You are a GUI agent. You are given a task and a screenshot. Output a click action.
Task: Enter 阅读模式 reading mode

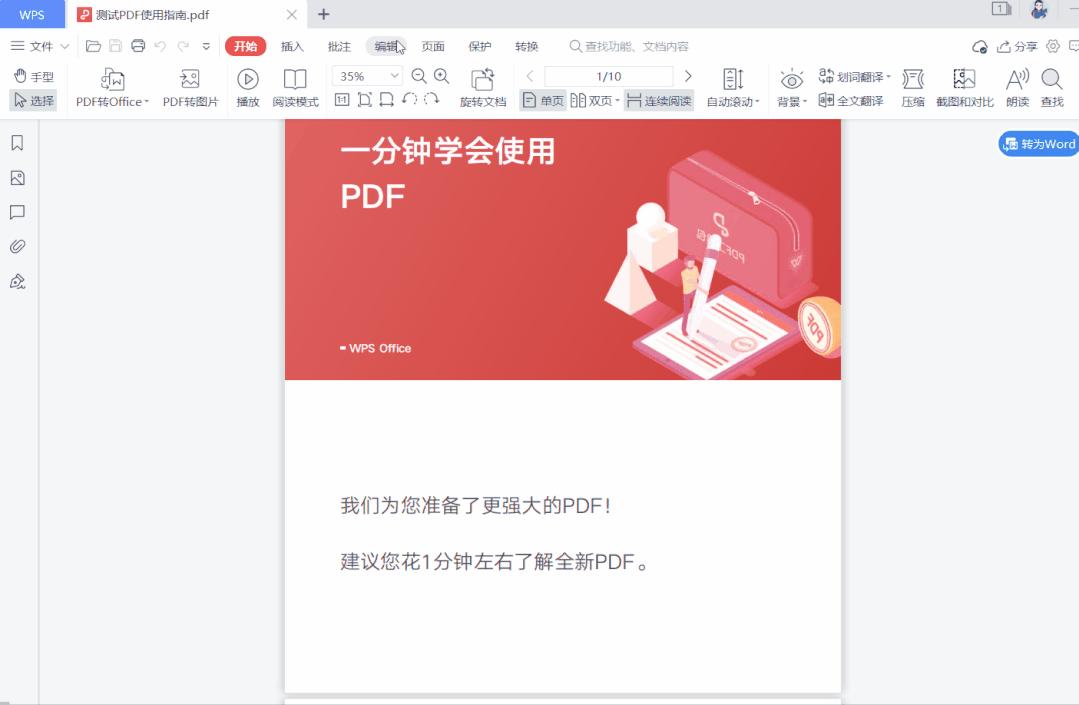[294, 88]
